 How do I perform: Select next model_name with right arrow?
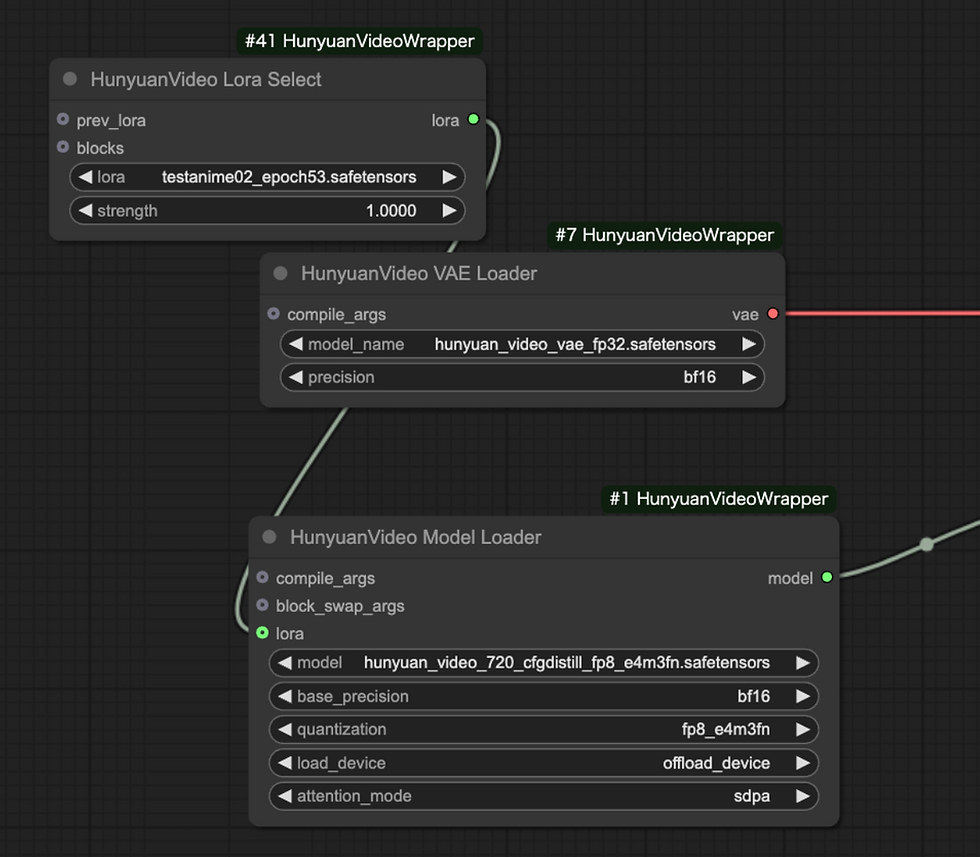(x=748, y=344)
